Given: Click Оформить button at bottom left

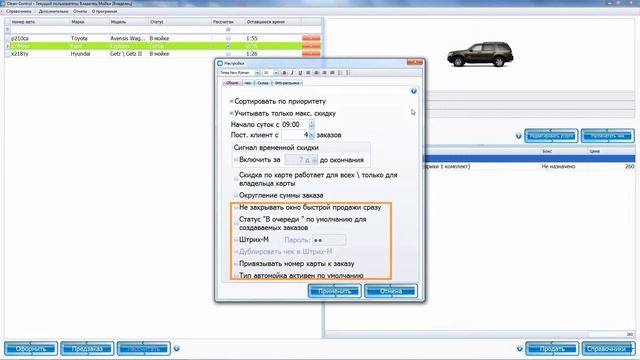Looking at the screenshot, I should (31, 349).
